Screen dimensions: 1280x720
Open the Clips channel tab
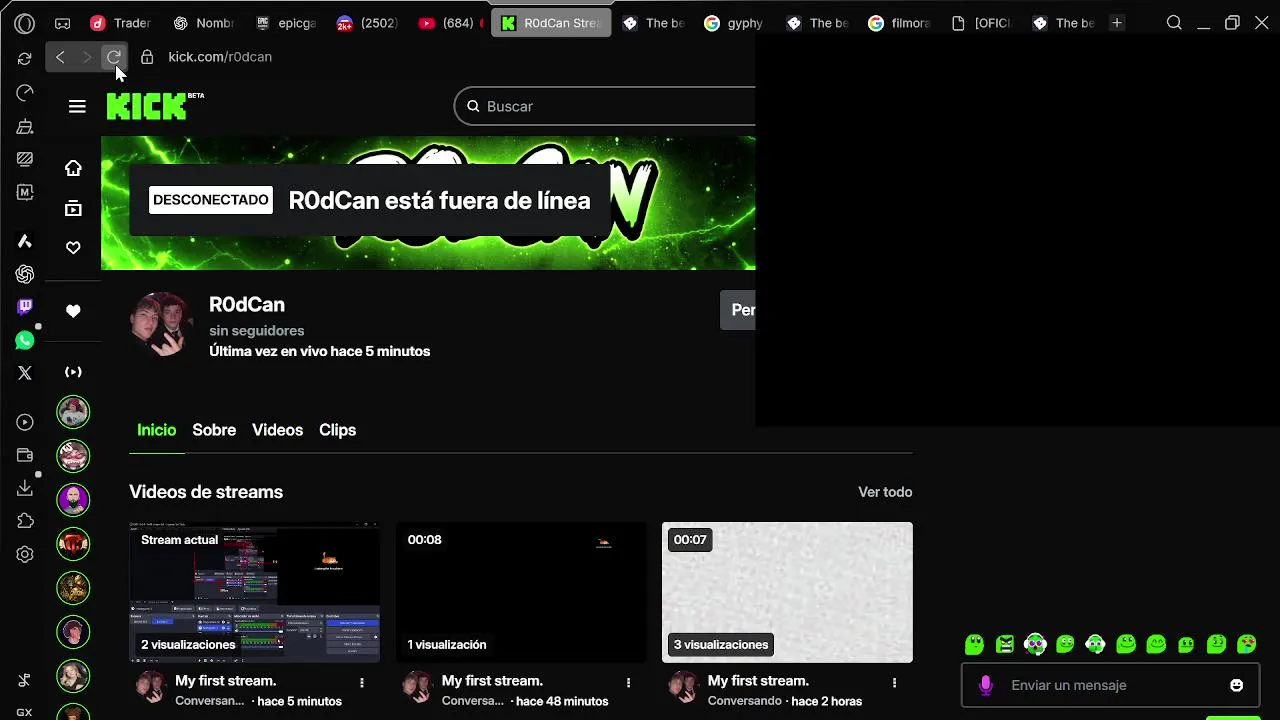tap(337, 430)
